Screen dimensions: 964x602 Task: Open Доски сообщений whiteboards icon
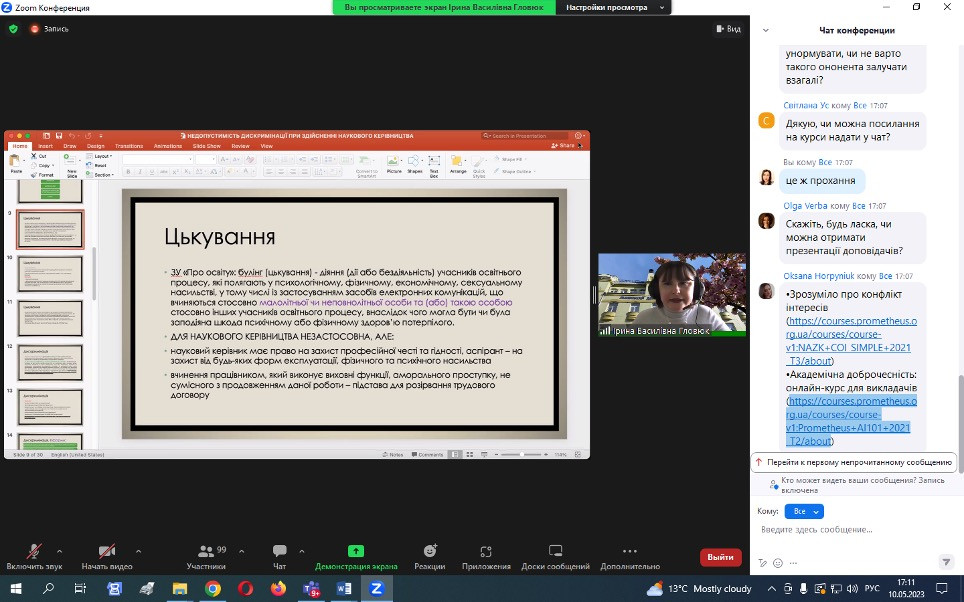(555, 551)
